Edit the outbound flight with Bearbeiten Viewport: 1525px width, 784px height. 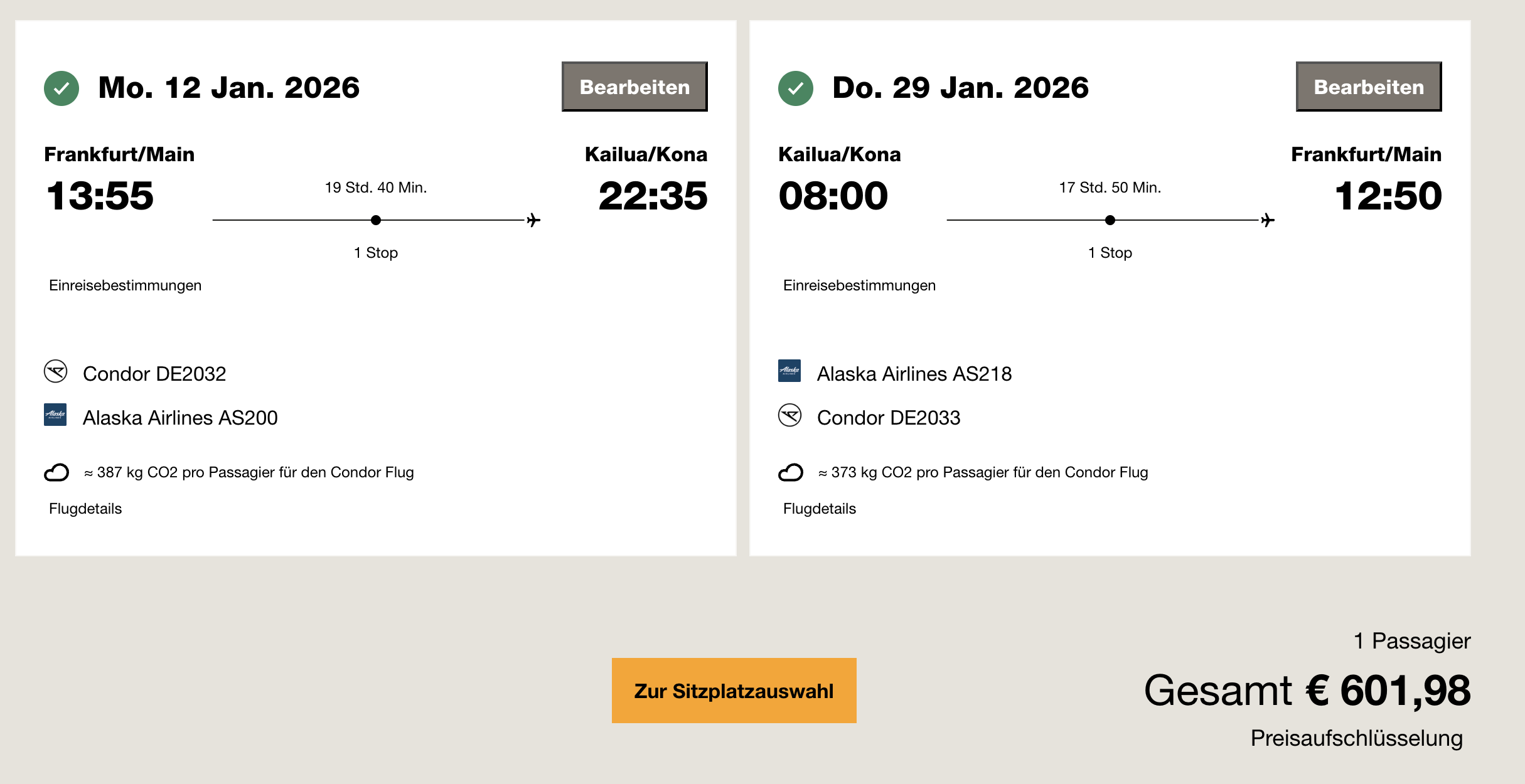pos(634,87)
